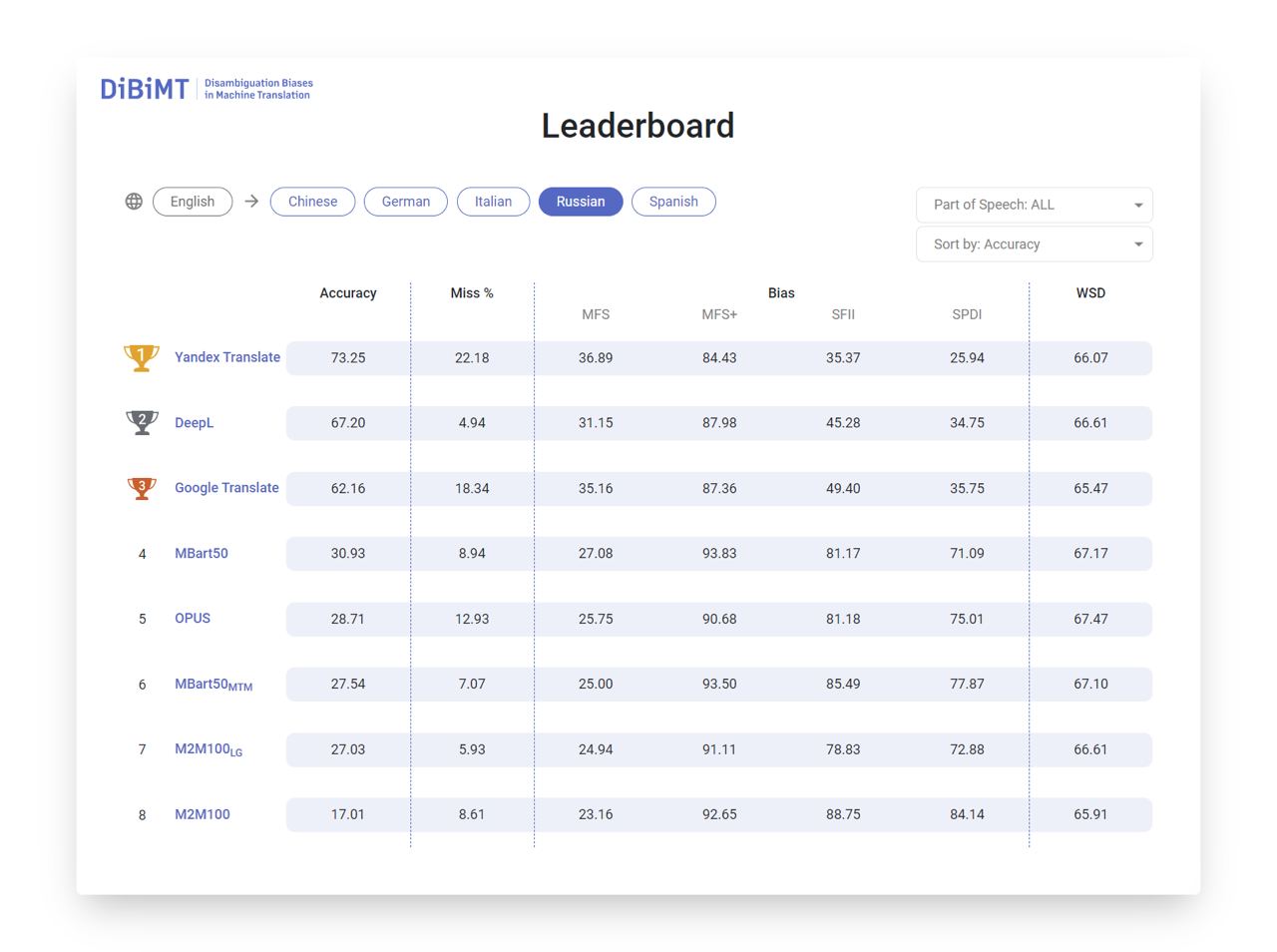Click MBart50 MTM WSD value 67.10
The width and height of the screenshot is (1277, 952).
click(x=1090, y=685)
